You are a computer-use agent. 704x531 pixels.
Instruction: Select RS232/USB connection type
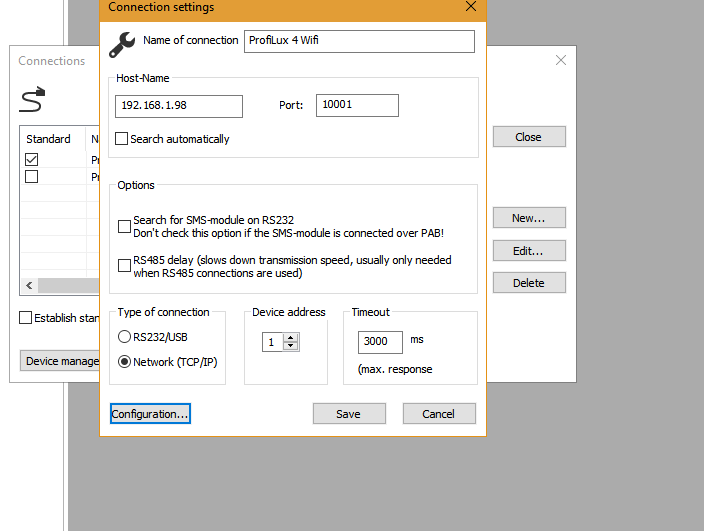pos(124,337)
